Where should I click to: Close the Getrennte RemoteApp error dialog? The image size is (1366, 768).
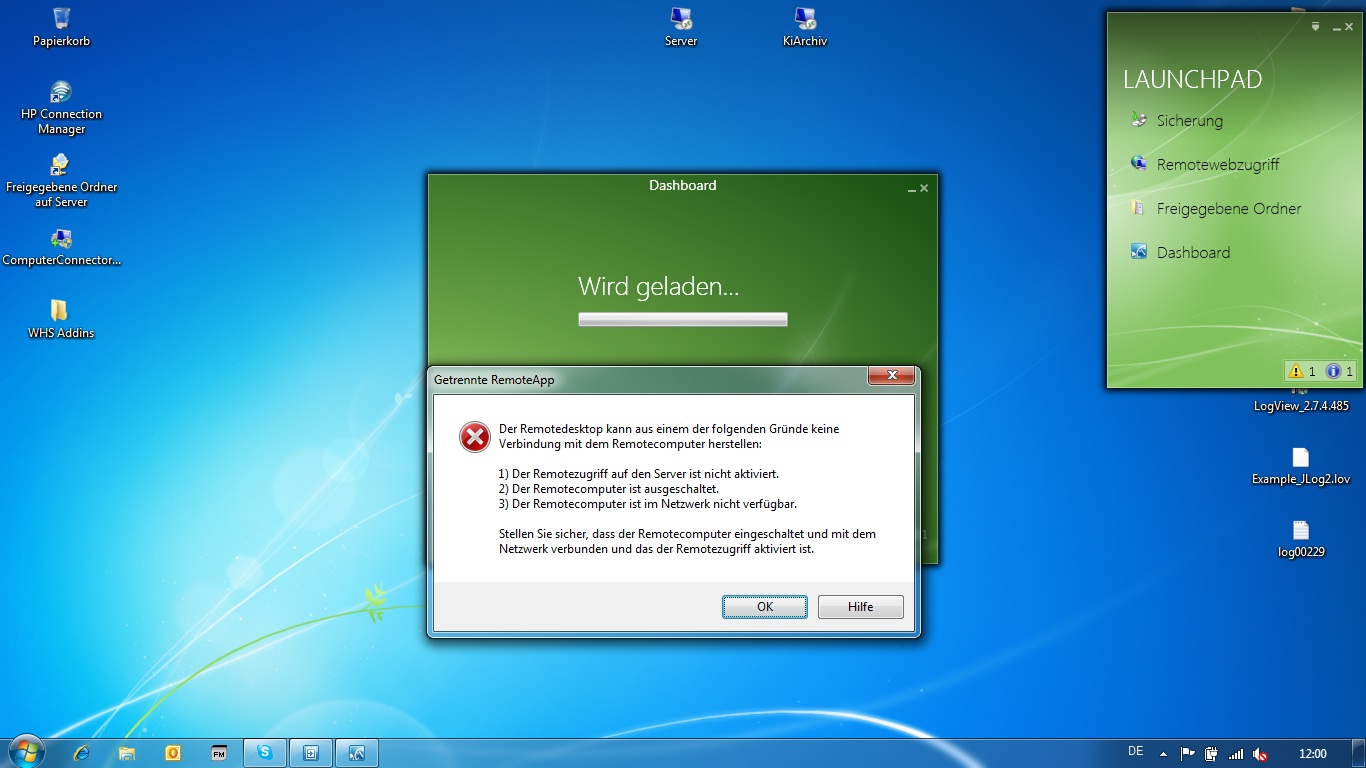pyautogui.click(x=890, y=376)
